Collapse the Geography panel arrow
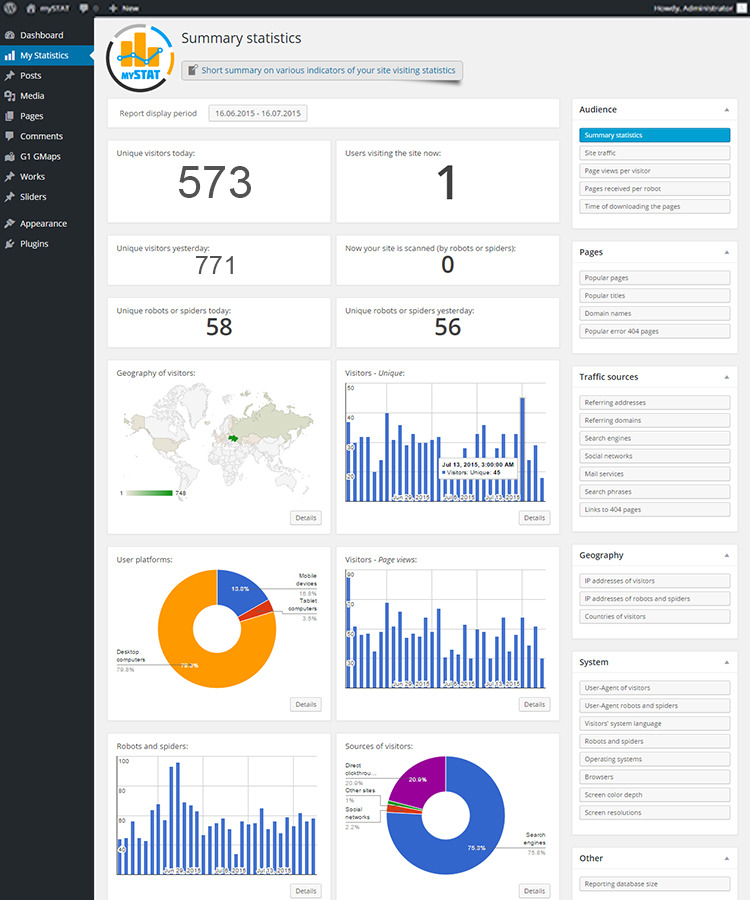 [726, 555]
